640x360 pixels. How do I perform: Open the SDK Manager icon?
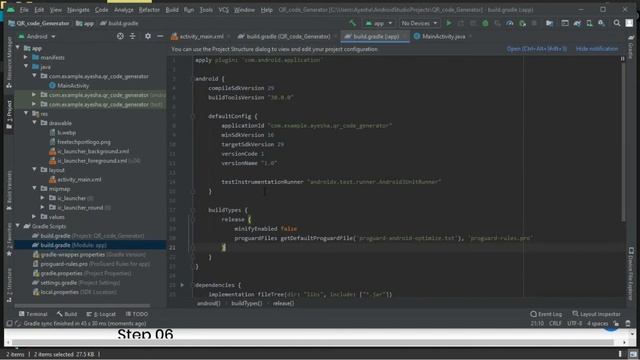click(x=602, y=23)
